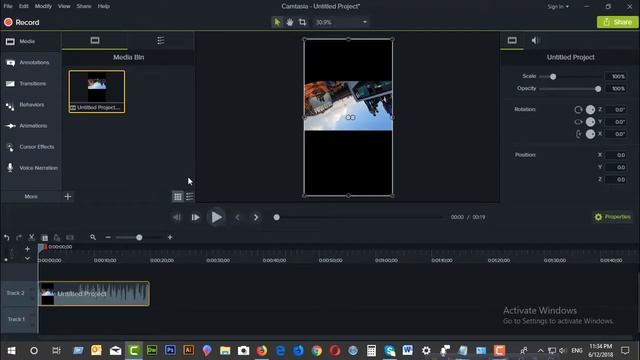The width and height of the screenshot is (640, 360).
Task: Enable the crop mode tool
Action: 302,22
